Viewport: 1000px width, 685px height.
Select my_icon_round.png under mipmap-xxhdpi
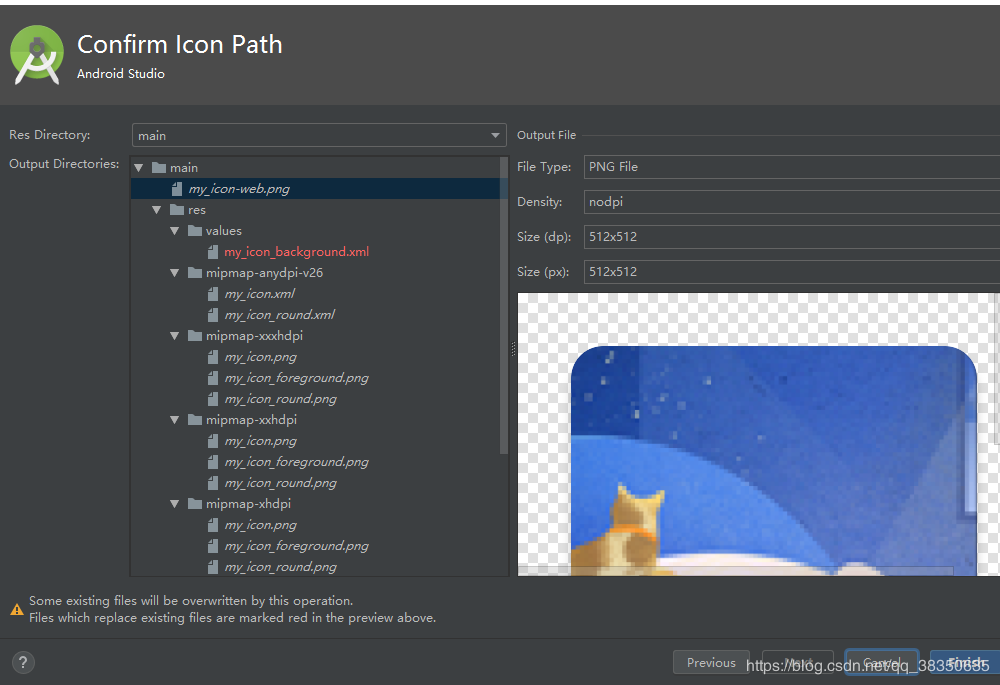click(281, 483)
